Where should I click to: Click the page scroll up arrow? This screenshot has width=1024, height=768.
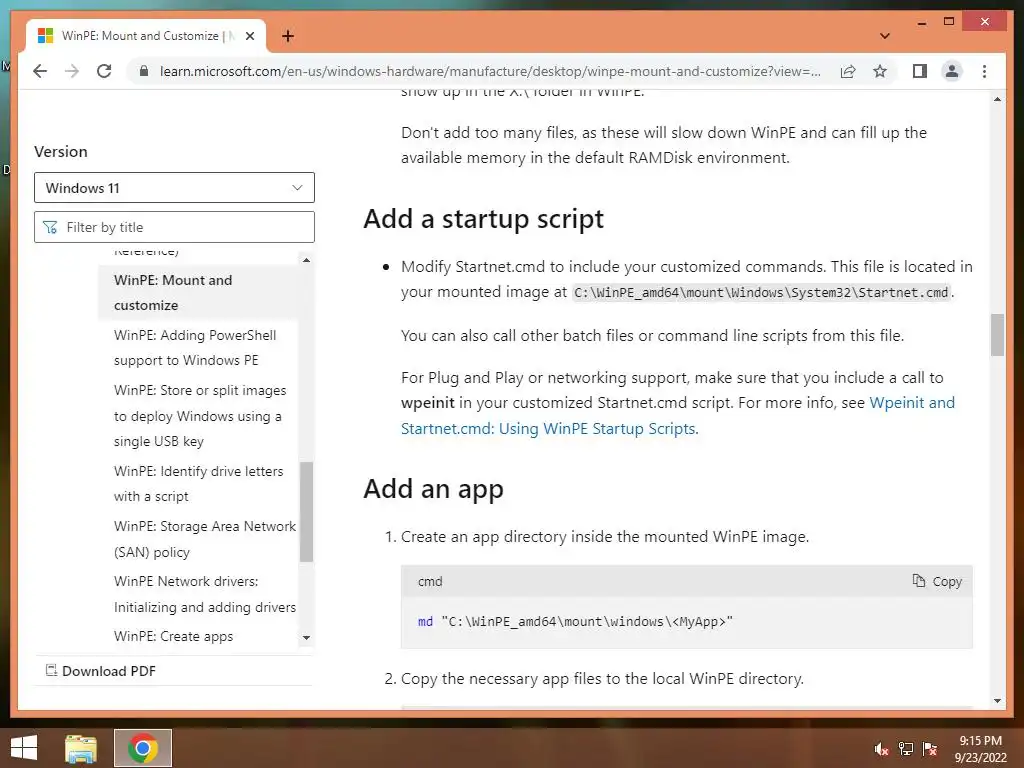coord(997,99)
